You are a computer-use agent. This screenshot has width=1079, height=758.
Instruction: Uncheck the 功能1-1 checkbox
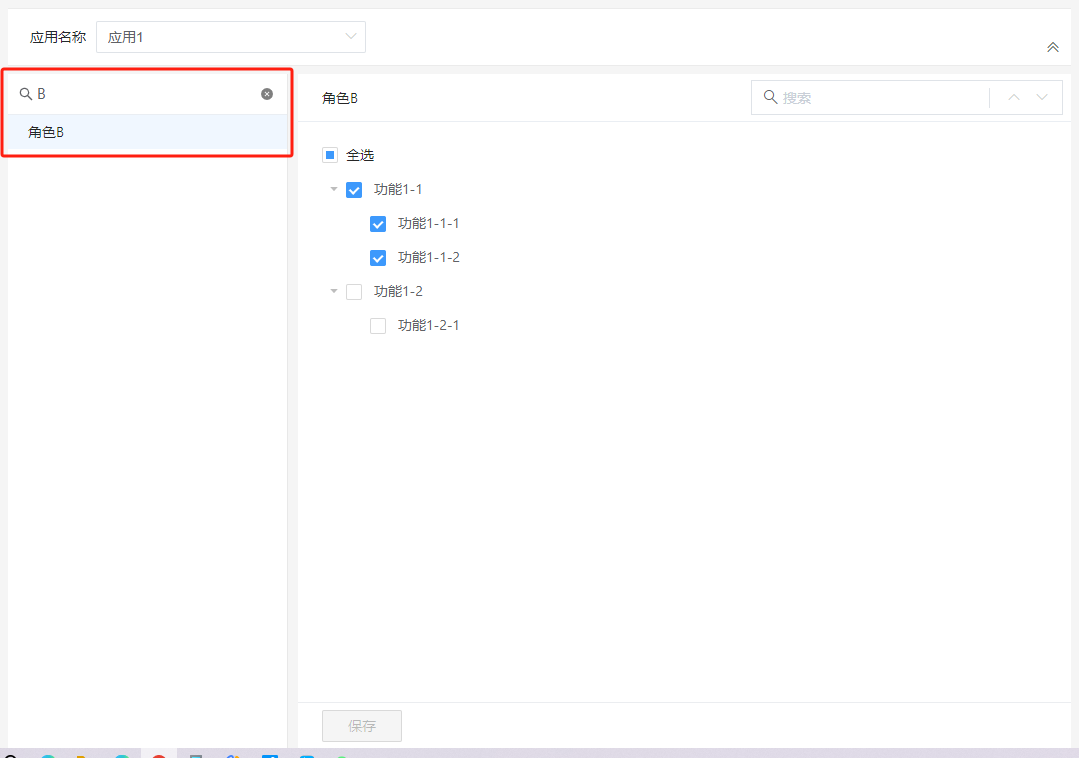pyautogui.click(x=354, y=190)
